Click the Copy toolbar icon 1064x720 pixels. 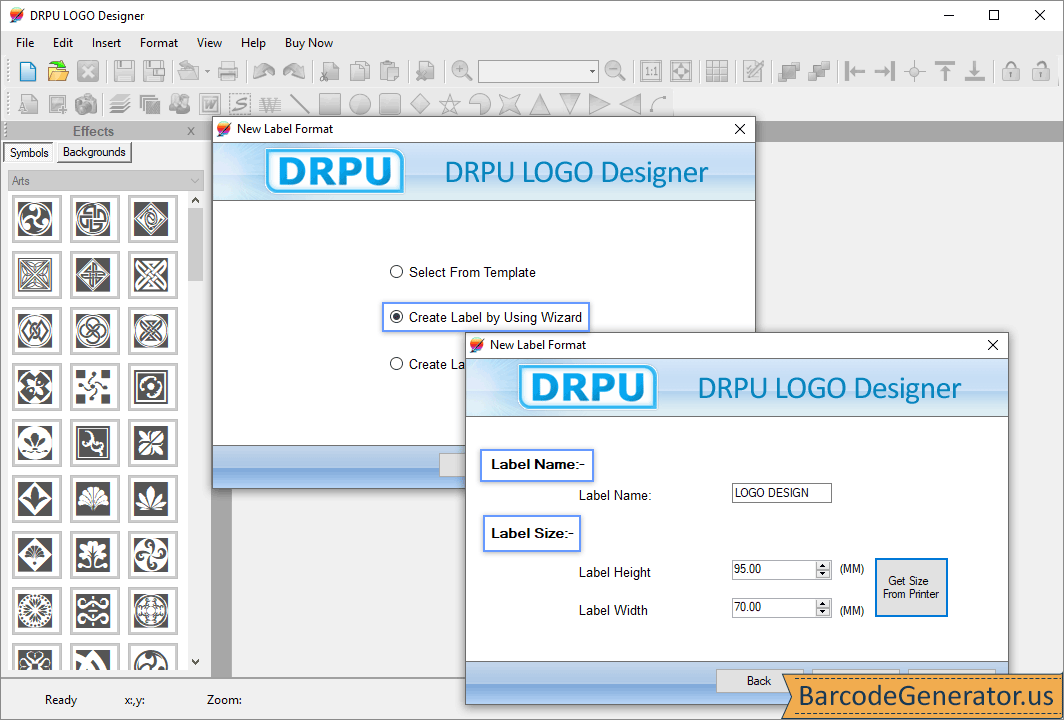tap(360, 71)
